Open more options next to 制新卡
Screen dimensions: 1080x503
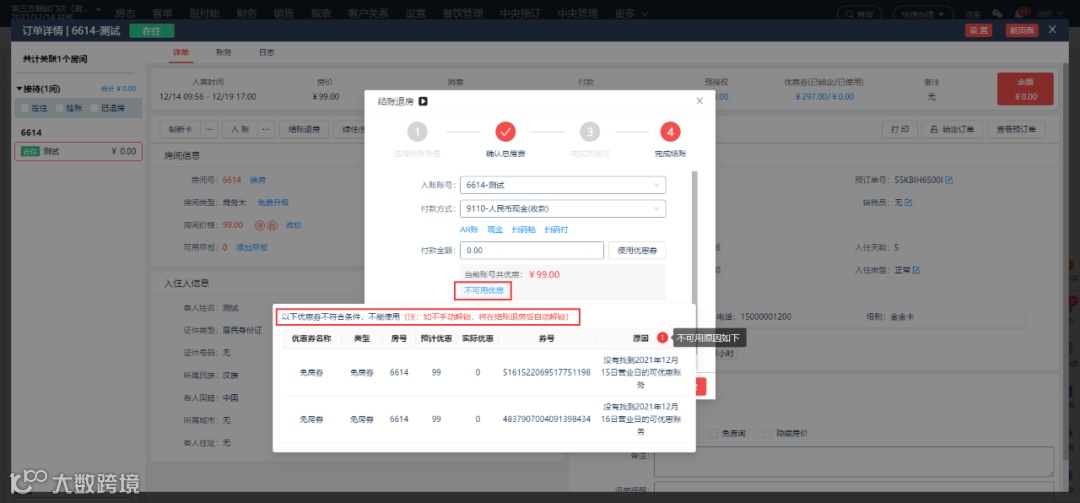(210, 129)
